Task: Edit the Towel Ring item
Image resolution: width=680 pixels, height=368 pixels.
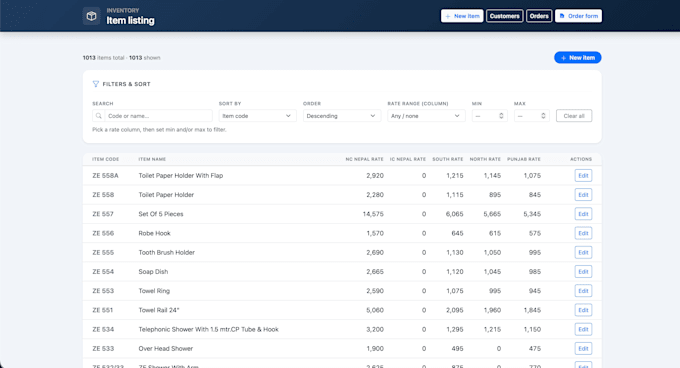Action: tap(583, 291)
